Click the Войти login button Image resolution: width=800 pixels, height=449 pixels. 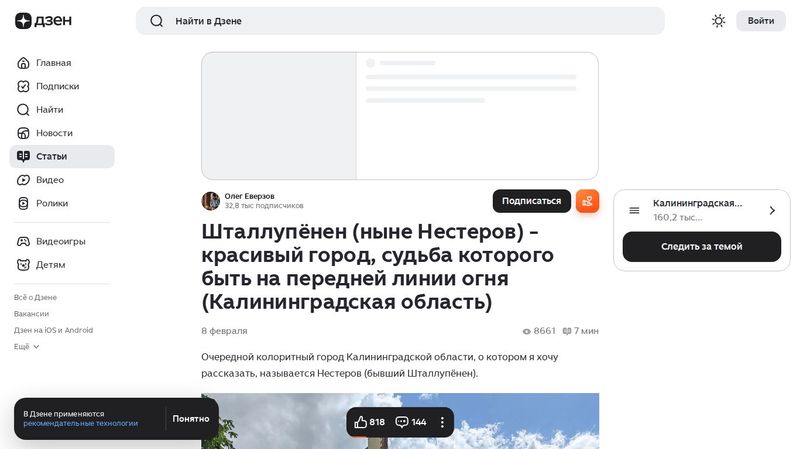(760, 21)
